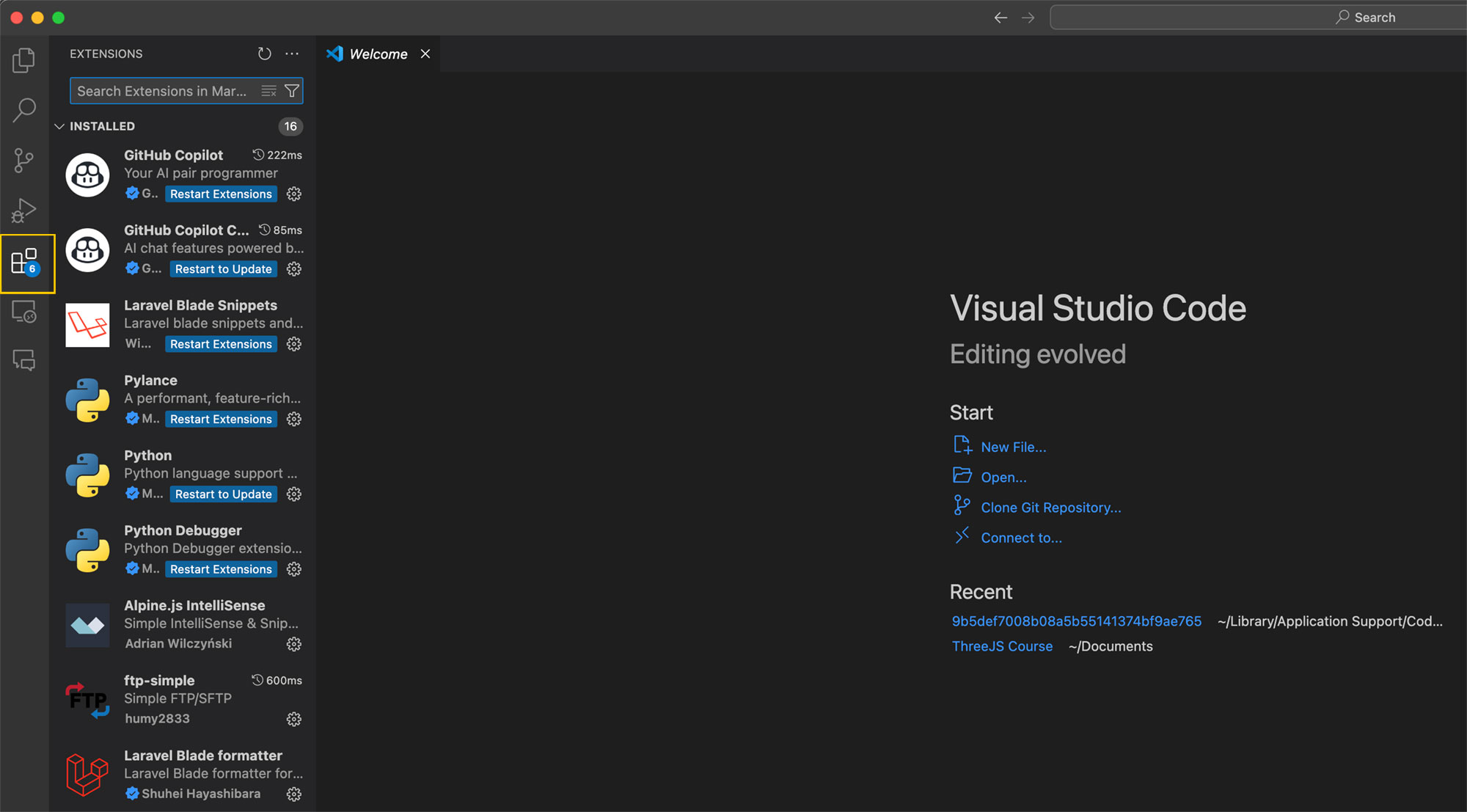Clear extensions search results

click(269, 91)
